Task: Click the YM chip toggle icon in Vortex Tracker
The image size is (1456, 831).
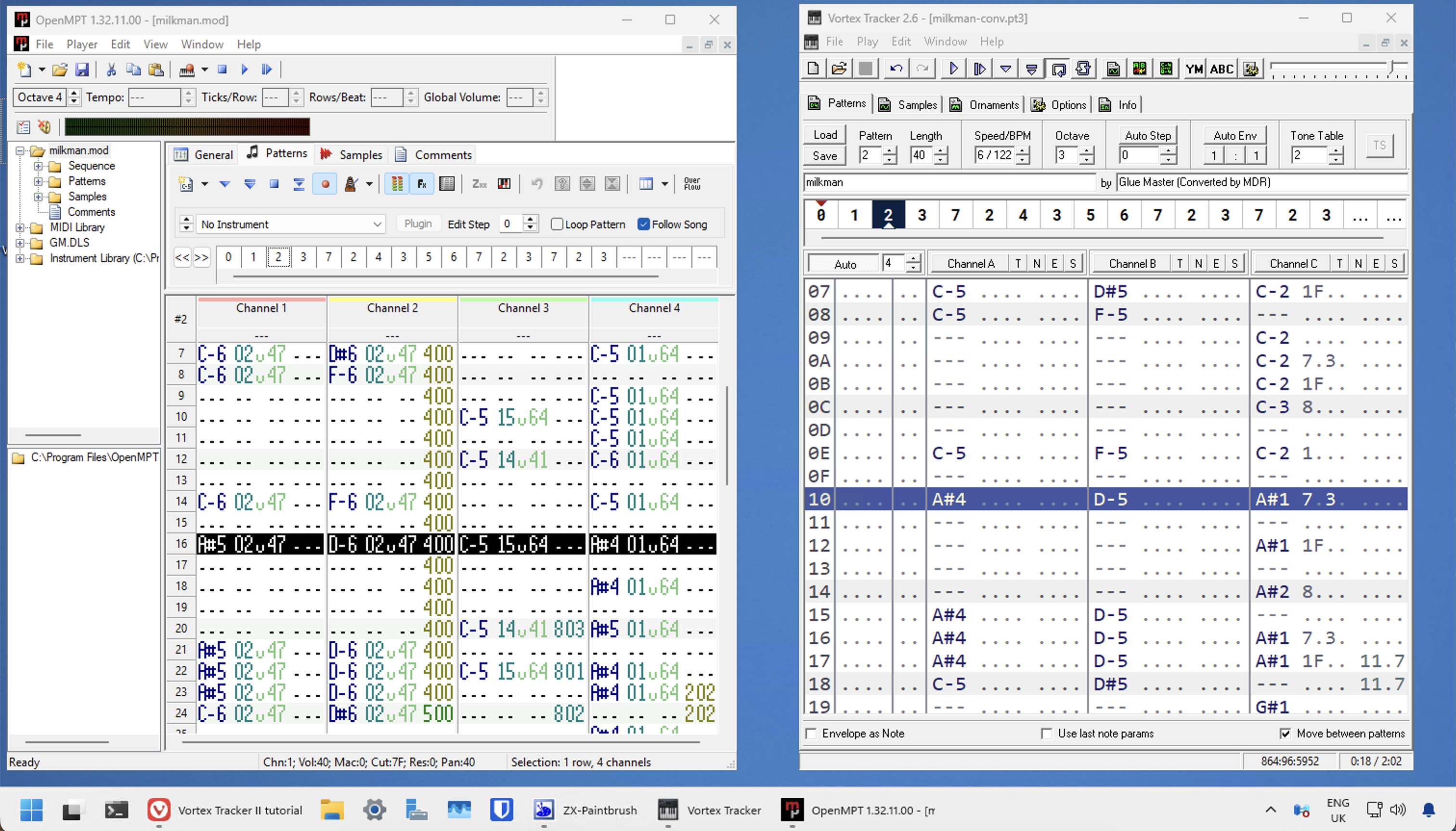Action: coord(1194,69)
